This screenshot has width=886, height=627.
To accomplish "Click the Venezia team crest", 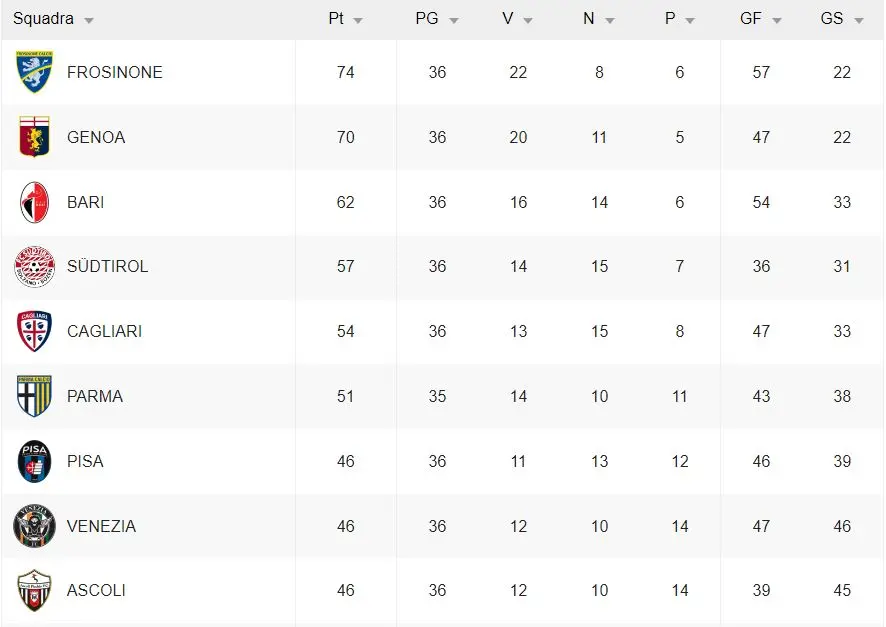I will 34,526.
